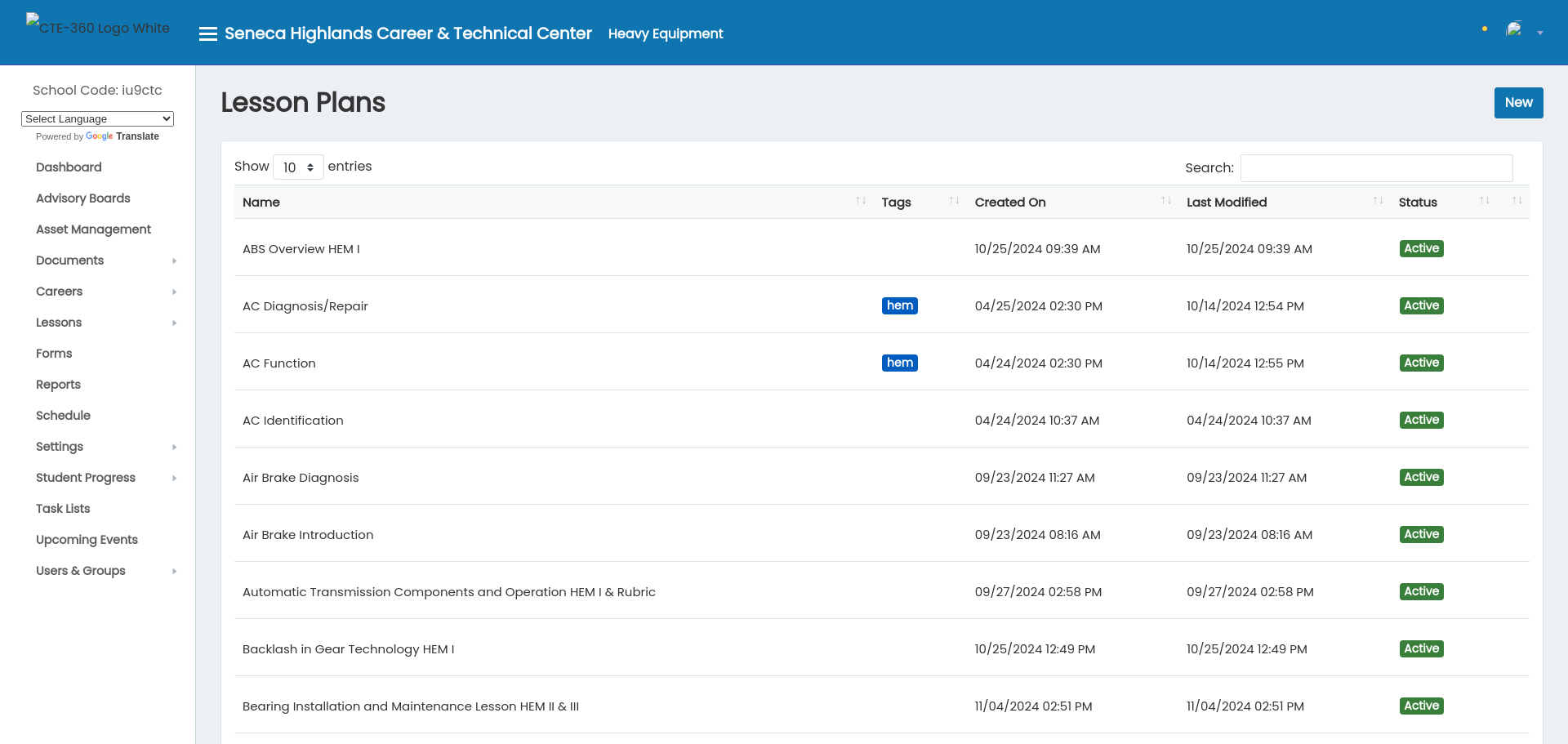This screenshot has width=1568, height=744.
Task: Go to Asset Management page
Action: pyautogui.click(x=93, y=229)
